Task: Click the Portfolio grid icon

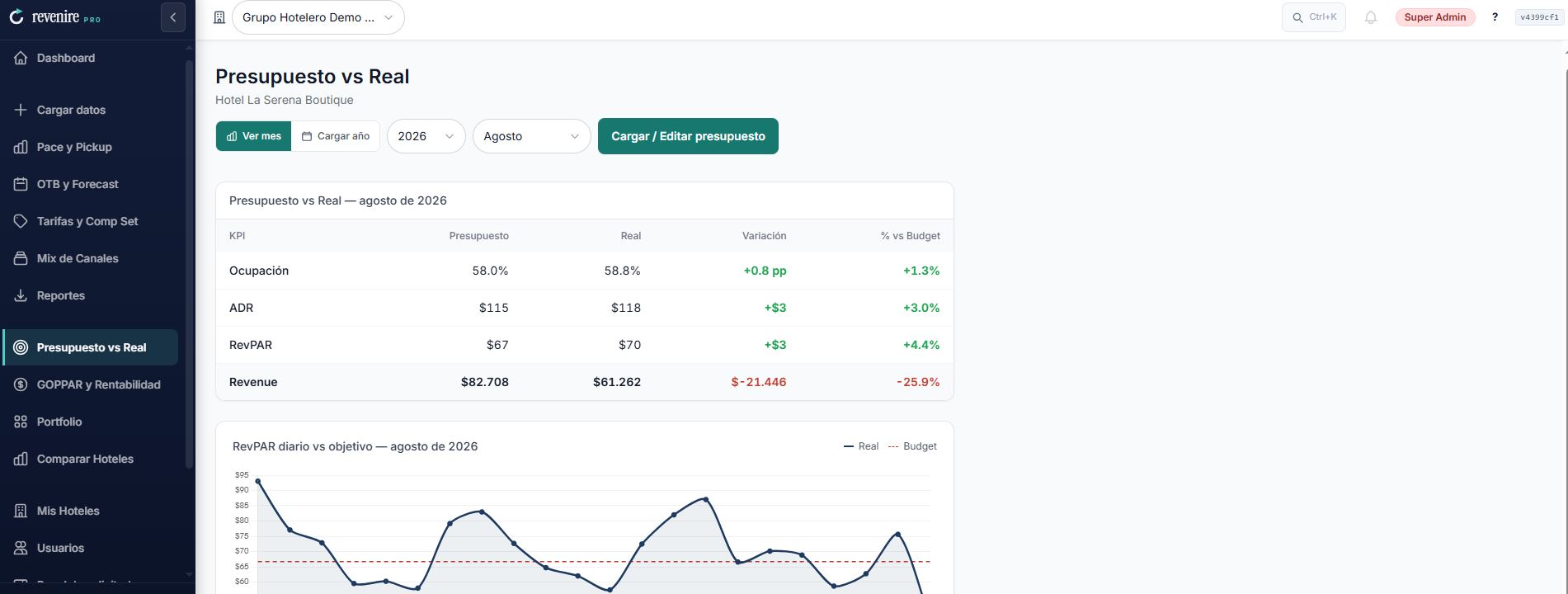Action: 21,422
